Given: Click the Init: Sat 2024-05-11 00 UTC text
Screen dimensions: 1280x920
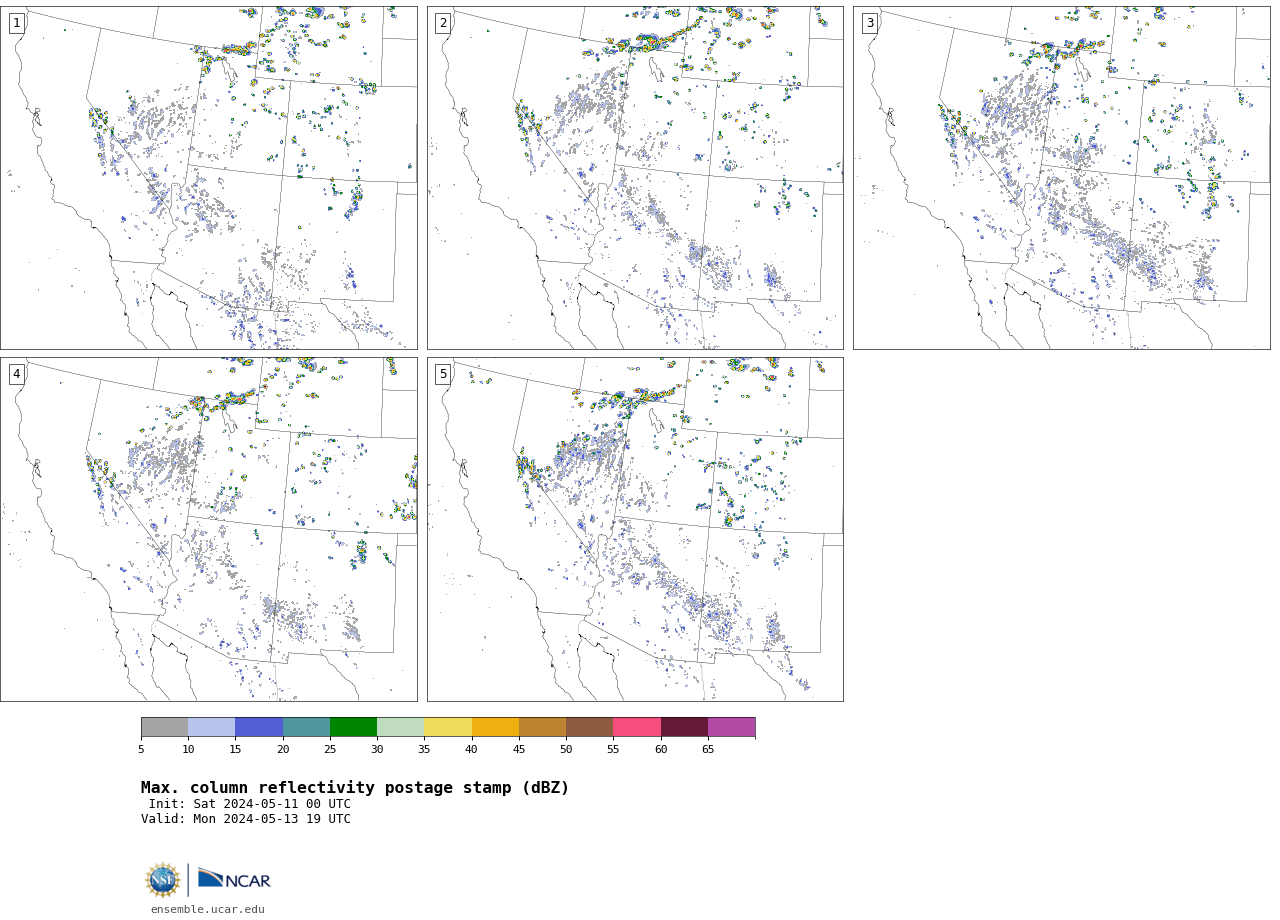Looking at the screenshot, I should (250, 804).
